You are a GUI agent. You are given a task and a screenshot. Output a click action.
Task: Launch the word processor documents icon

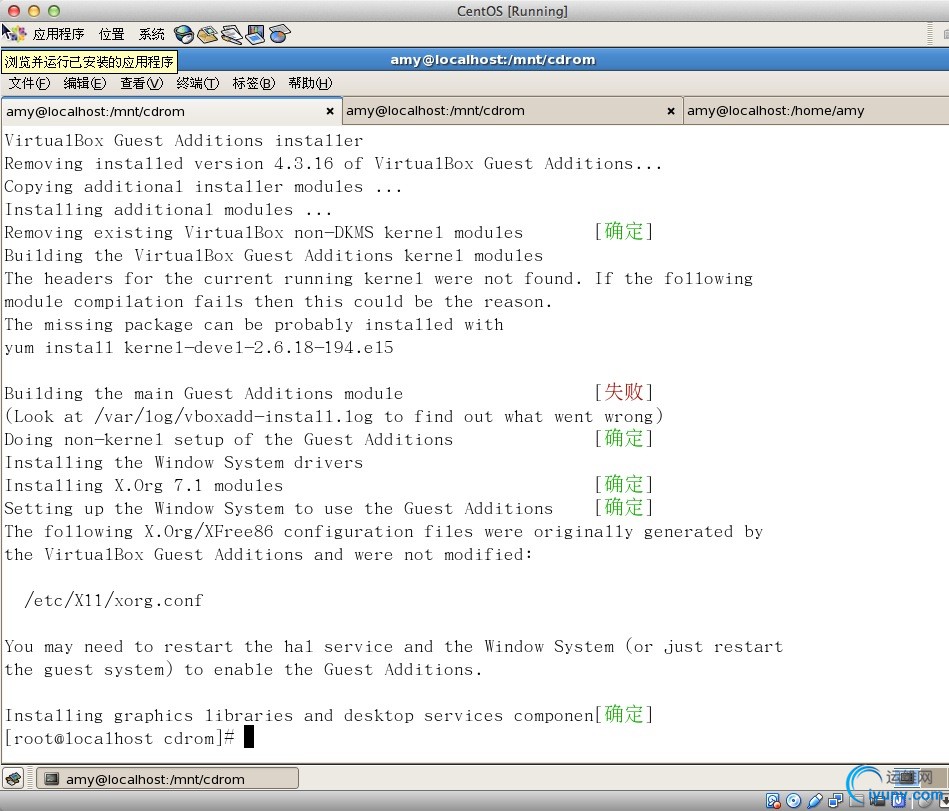click(232, 35)
